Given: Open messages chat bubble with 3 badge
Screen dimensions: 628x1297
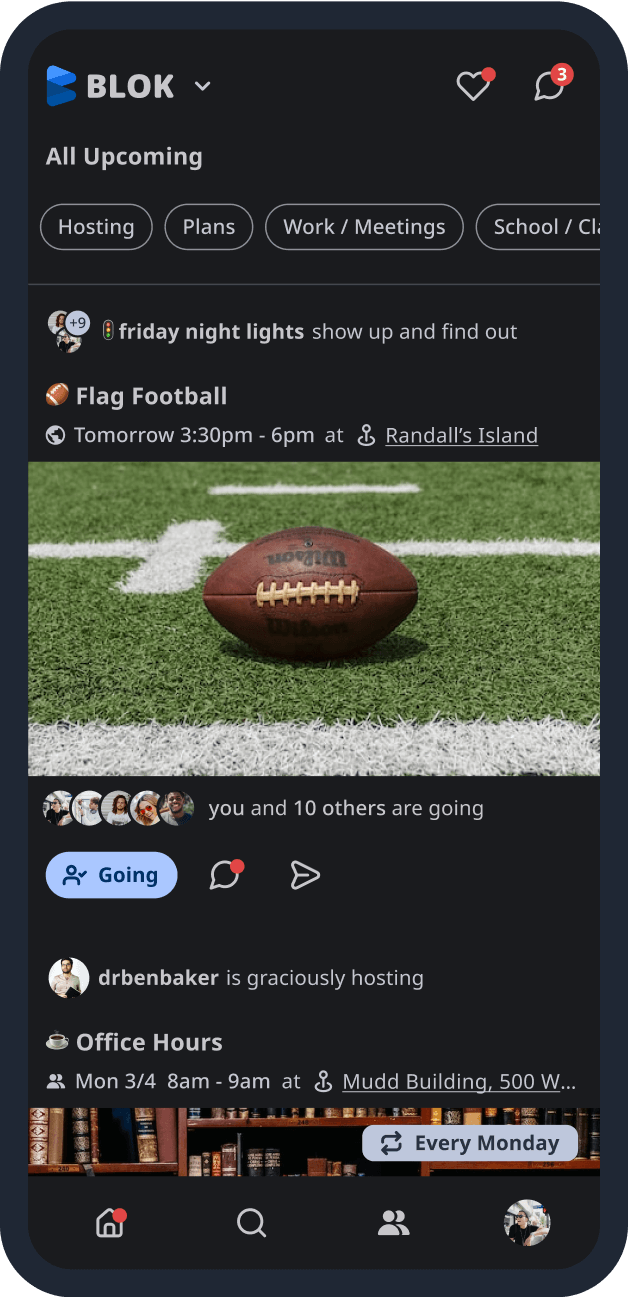Looking at the screenshot, I should pyautogui.click(x=549, y=86).
